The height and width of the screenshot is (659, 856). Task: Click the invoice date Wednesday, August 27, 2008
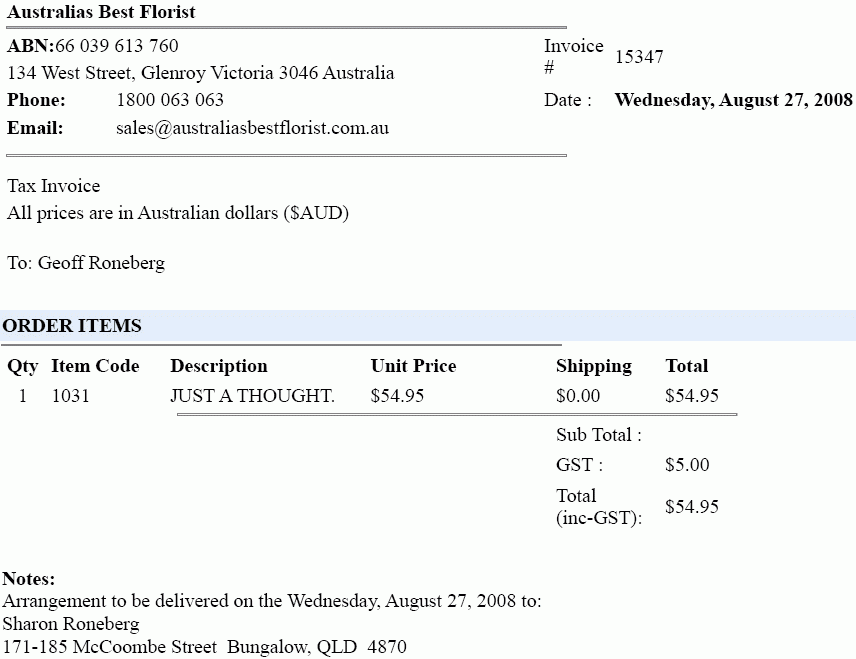click(x=733, y=100)
